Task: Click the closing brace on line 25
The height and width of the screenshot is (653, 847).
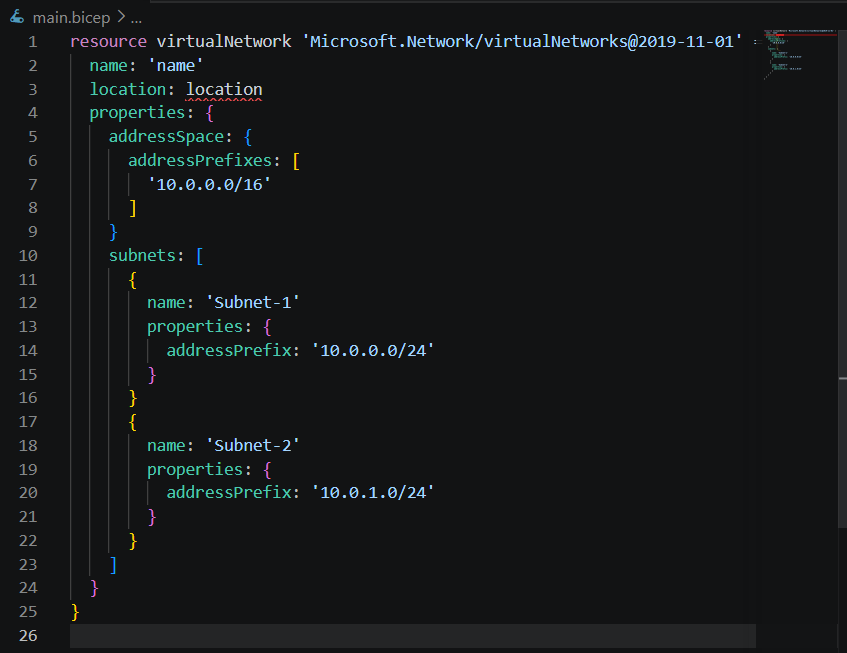Action: point(75,611)
